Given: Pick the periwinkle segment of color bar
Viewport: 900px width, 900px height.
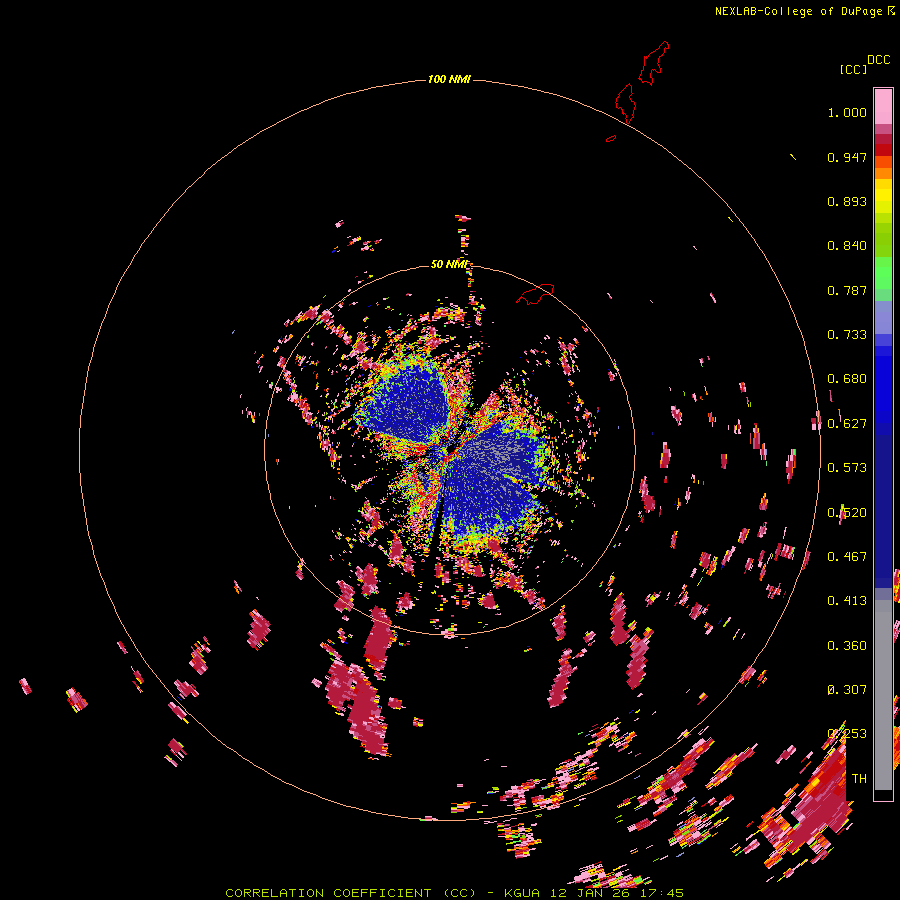Looking at the screenshot, I should 883,317.
